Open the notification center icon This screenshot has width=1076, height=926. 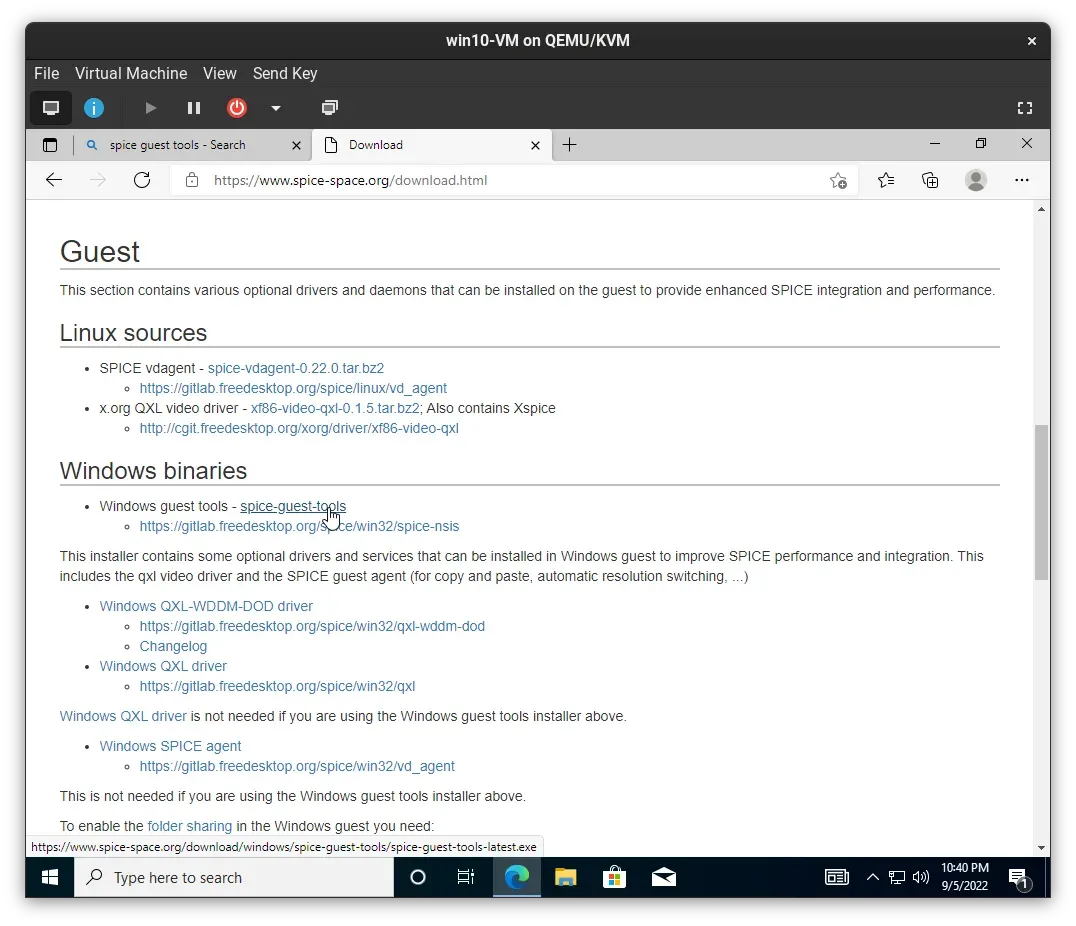coord(1018,878)
